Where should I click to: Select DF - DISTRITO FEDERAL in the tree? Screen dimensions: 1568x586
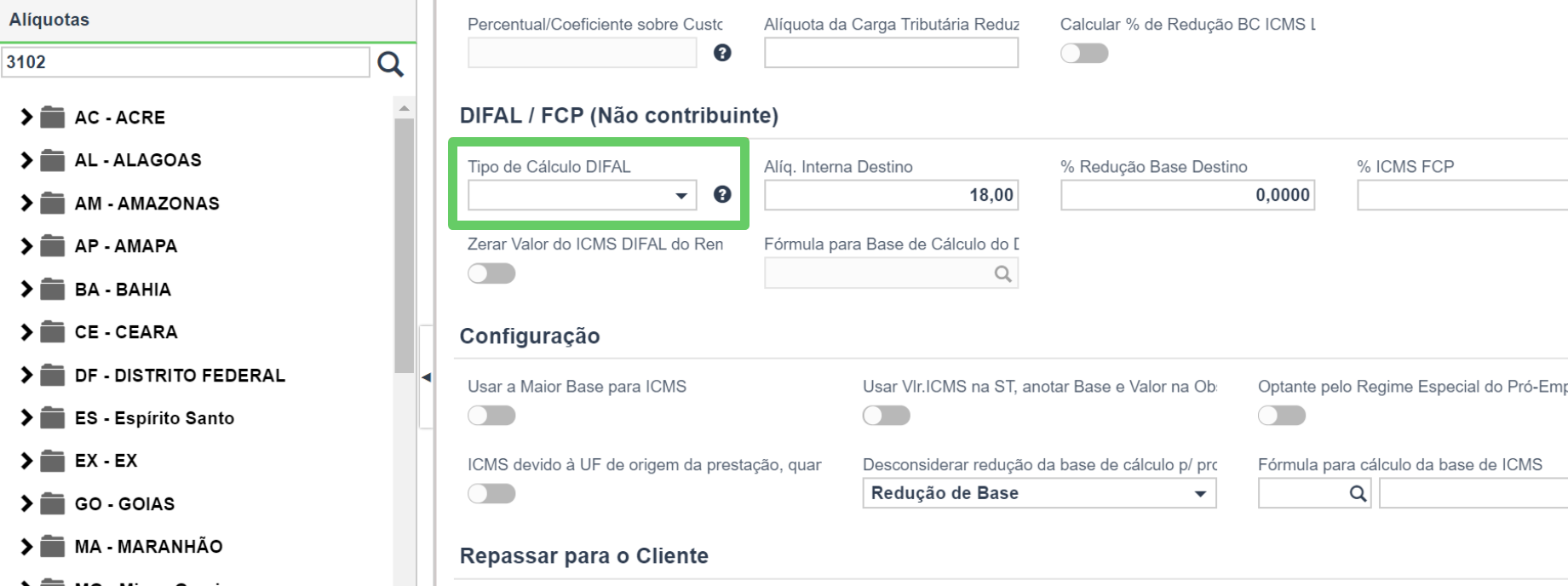tap(180, 376)
